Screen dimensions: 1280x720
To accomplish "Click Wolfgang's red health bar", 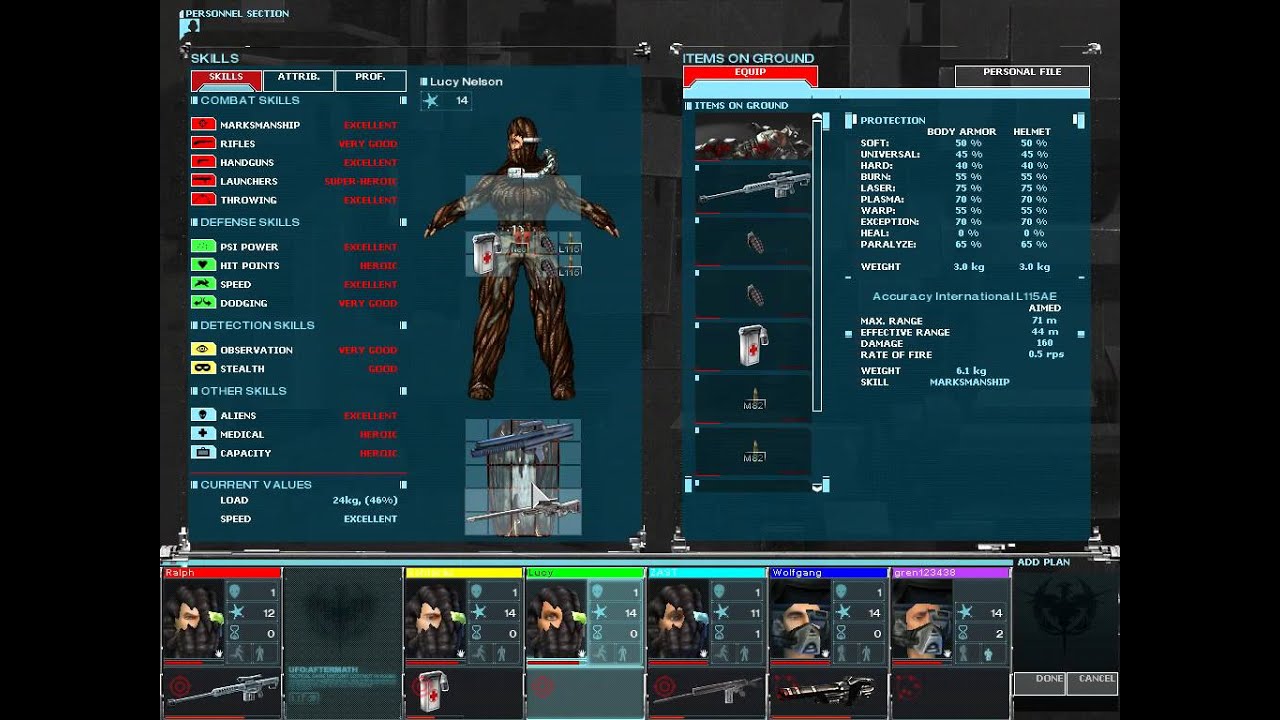I will point(799,663).
